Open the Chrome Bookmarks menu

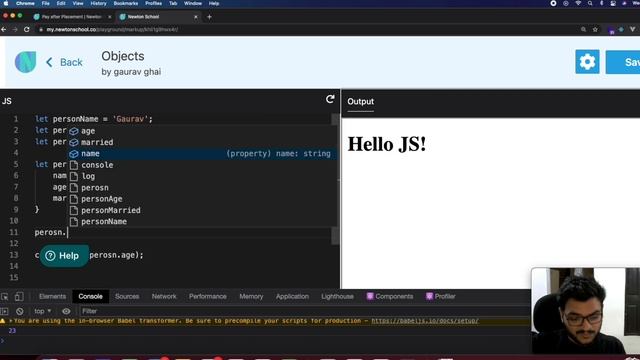(x=126, y=3)
